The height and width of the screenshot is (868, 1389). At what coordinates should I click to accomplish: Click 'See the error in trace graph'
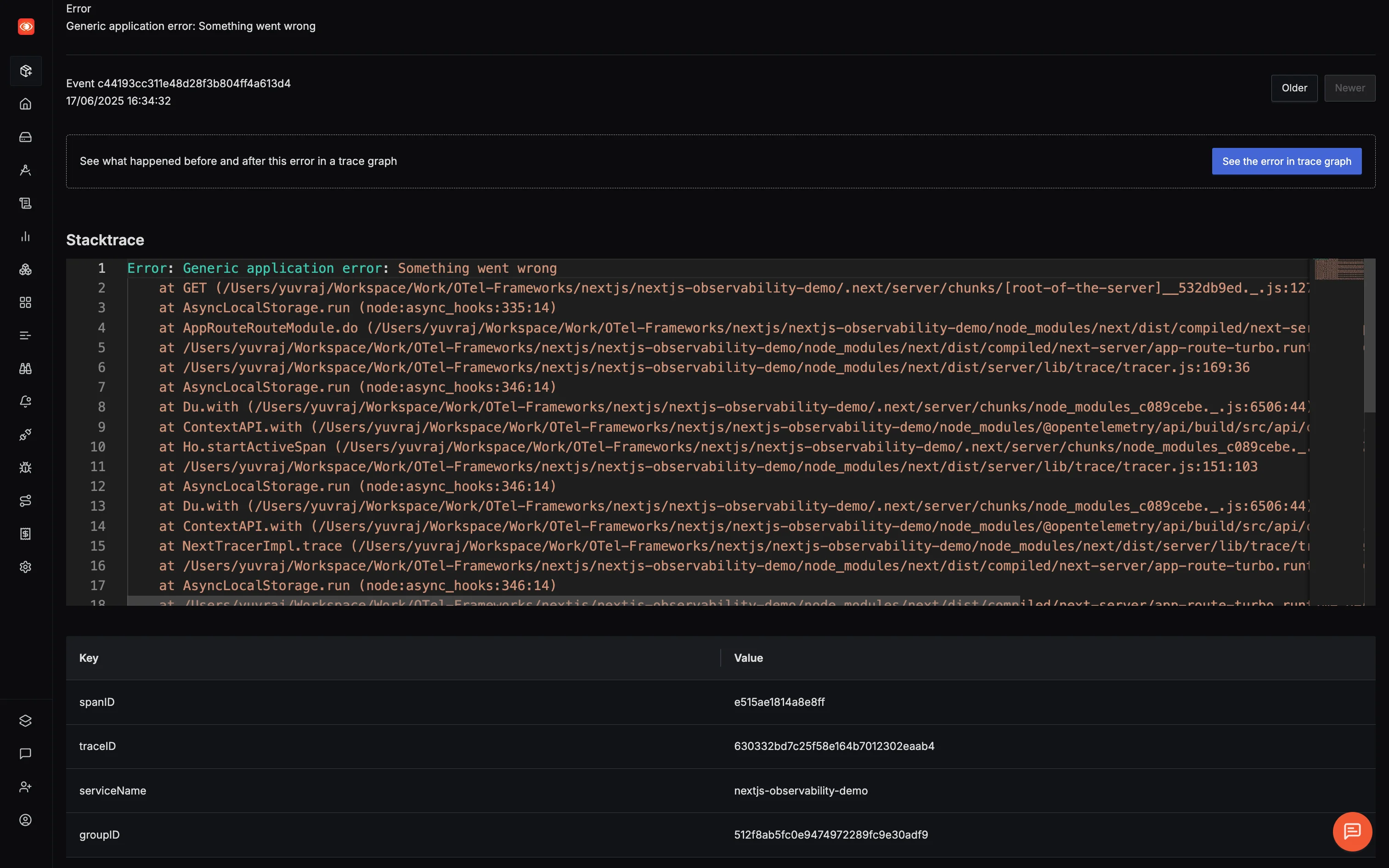[x=1286, y=161]
